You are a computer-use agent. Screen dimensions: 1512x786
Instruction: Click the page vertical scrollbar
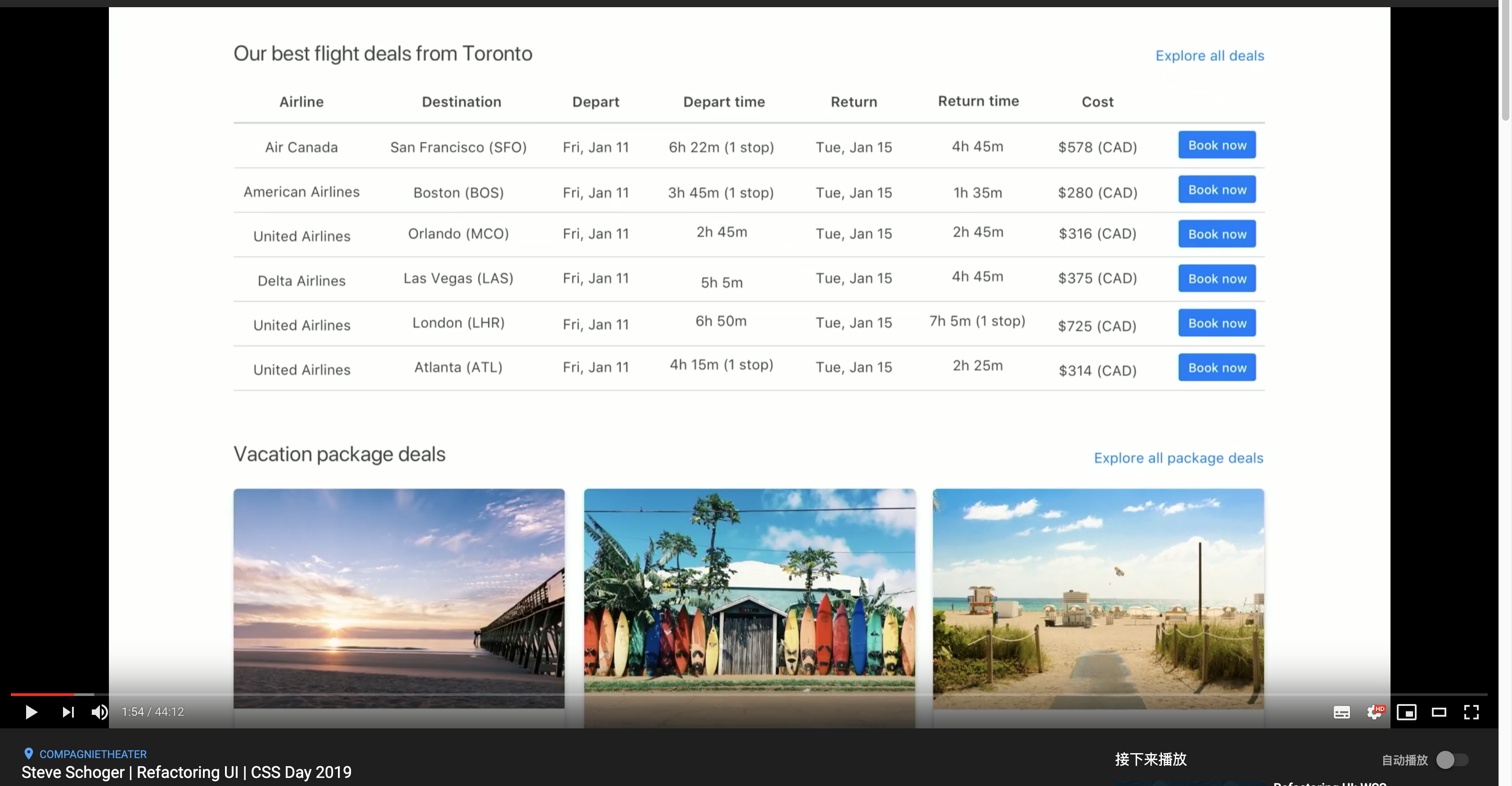click(1505, 59)
